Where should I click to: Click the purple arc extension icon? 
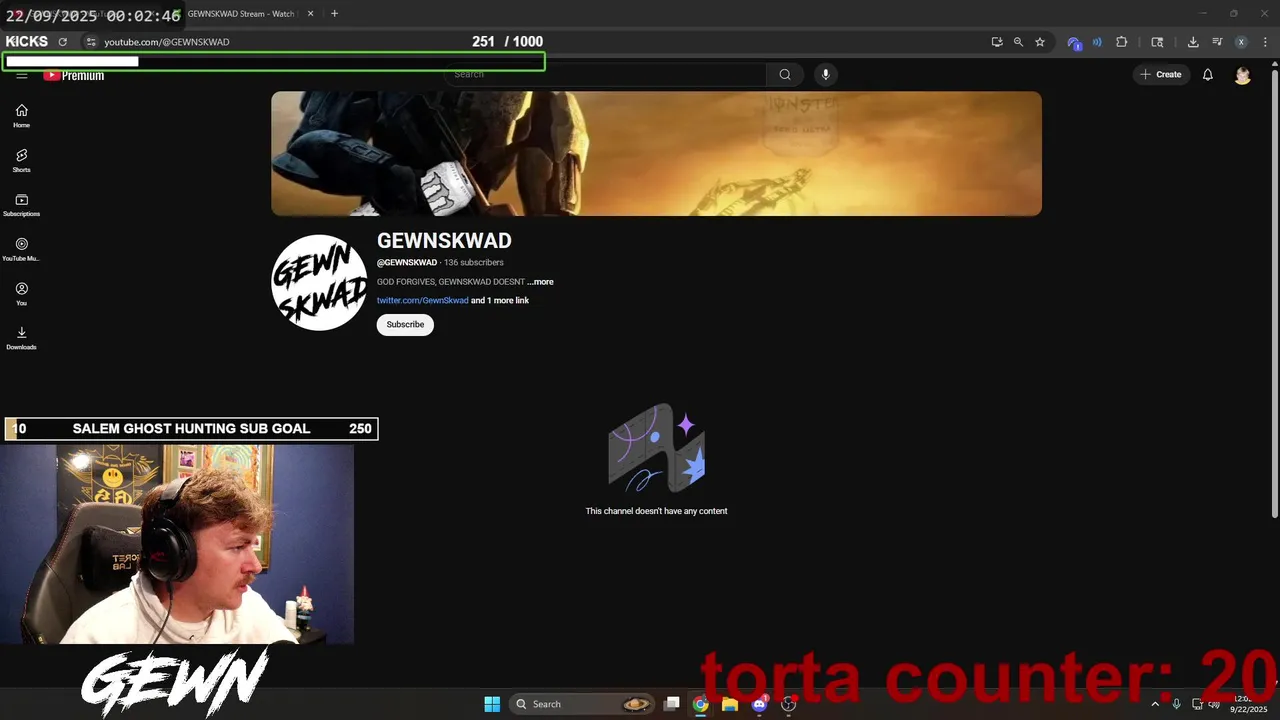pyautogui.click(x=1074, y=42)
